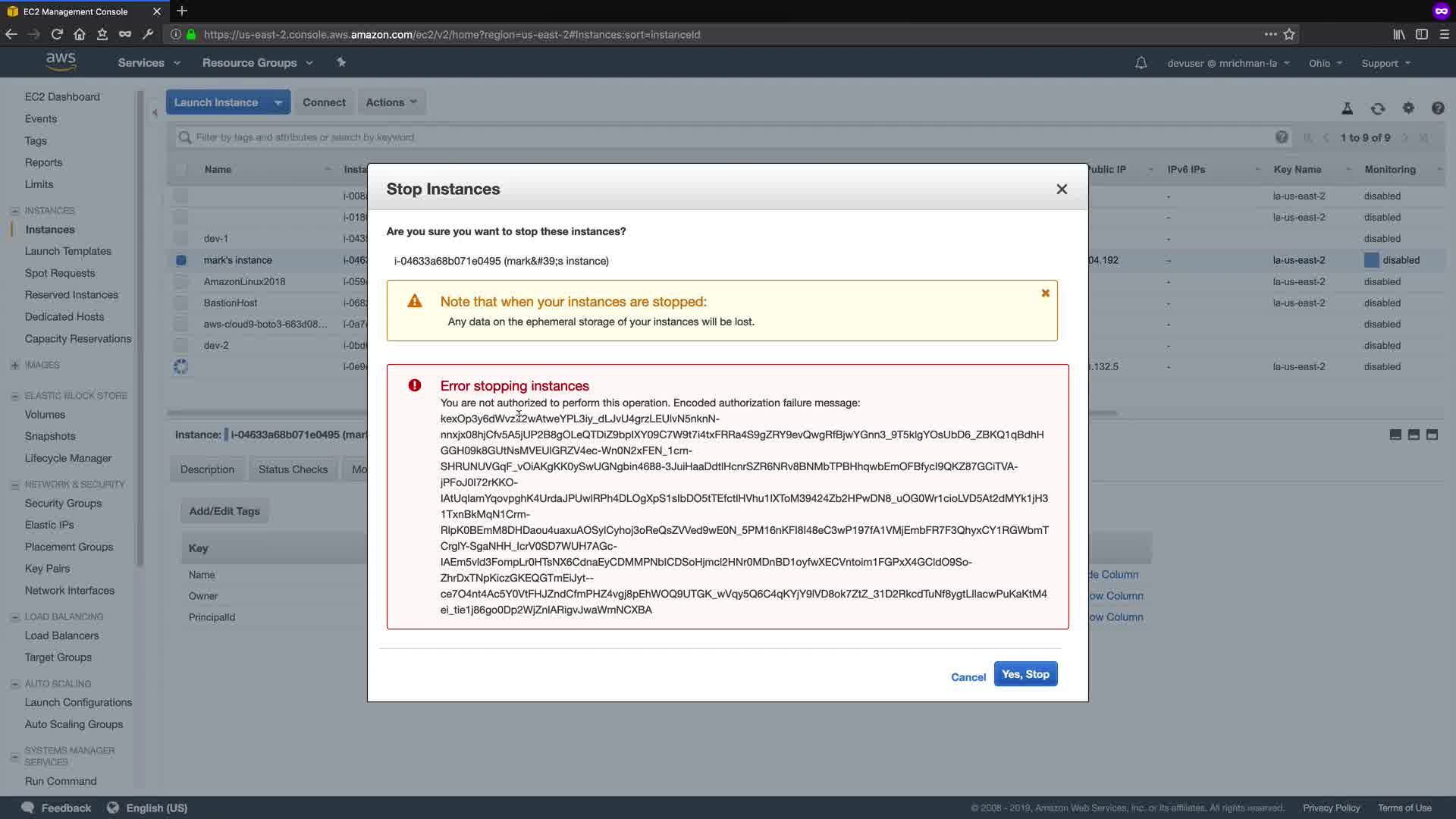1456x819 pixels.
Task: Switch to the Status Checks tab
Action: (293, 469)
